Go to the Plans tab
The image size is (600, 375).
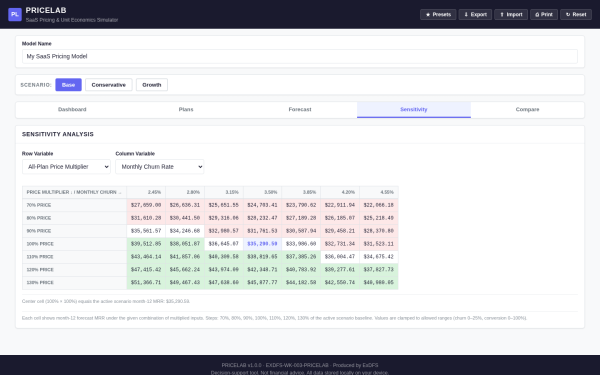click(186, 109)
